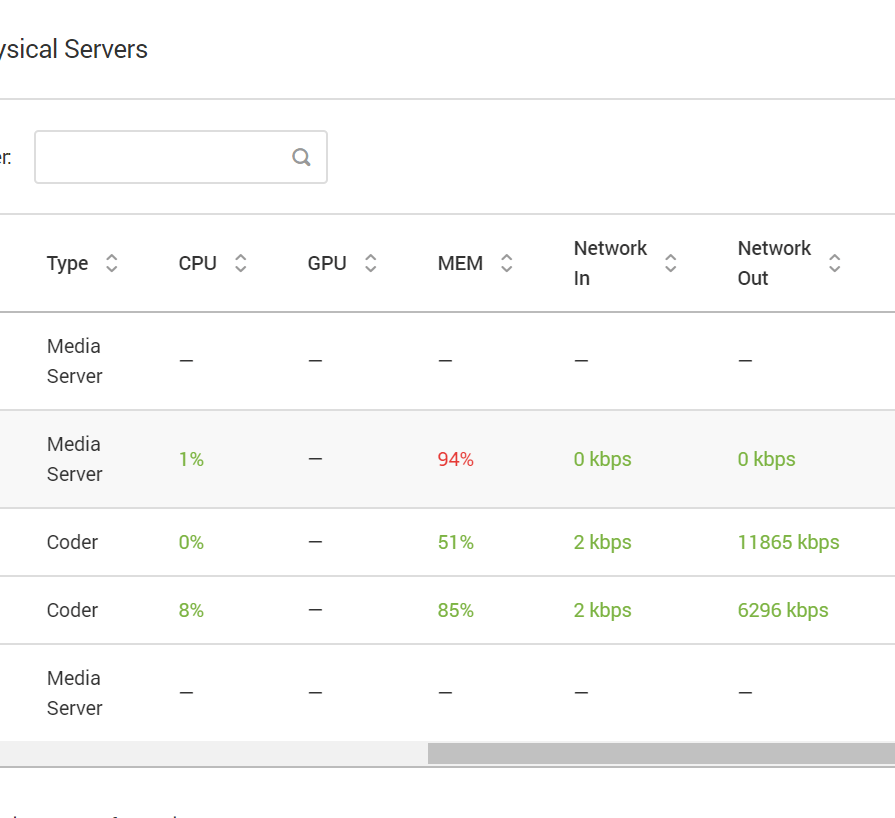
Task: Select the Coder row with 8% CPU
Action: [x=72, y=610]
